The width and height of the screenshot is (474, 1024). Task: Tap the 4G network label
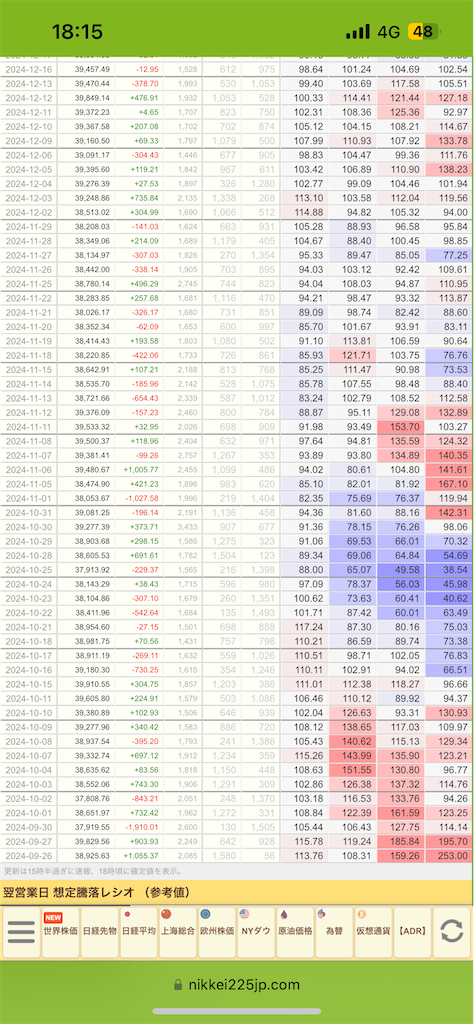click(388, 32)
